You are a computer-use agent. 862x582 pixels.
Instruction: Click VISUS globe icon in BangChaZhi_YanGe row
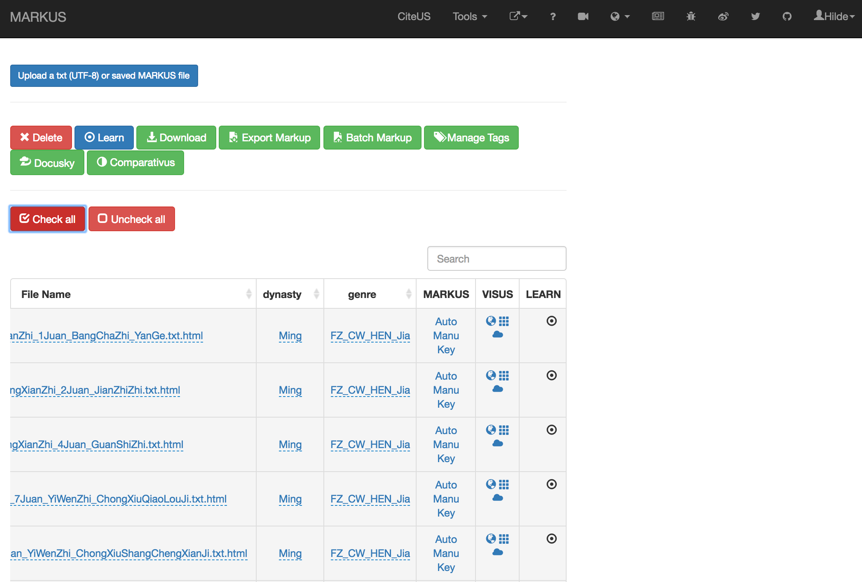pos(491,321)
